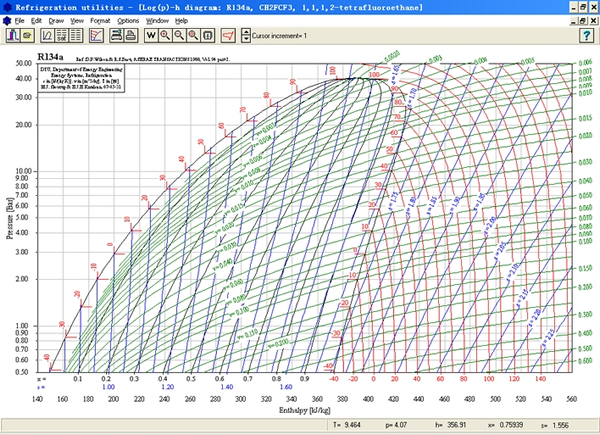Click the status bar enthalpy value 'h= 356.91'
The width and height of the screenshot is (600, 435).
pos(451,425)
